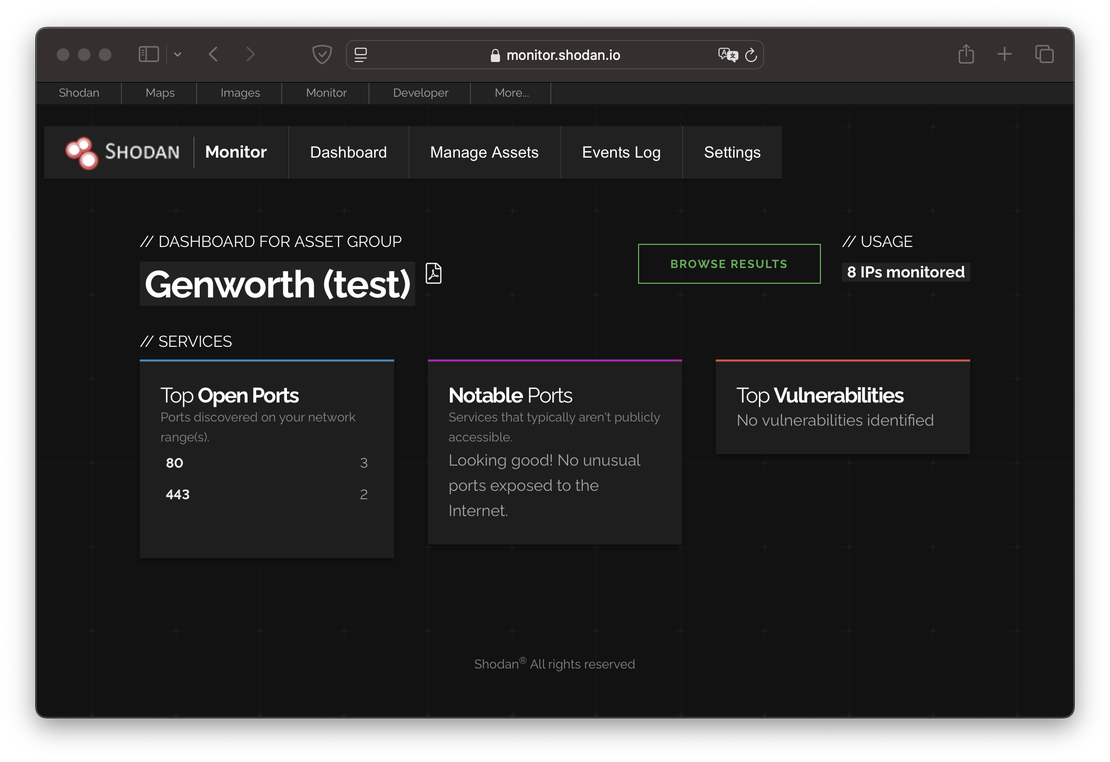Select port 443 in Top Open Ports

[177, 494]
